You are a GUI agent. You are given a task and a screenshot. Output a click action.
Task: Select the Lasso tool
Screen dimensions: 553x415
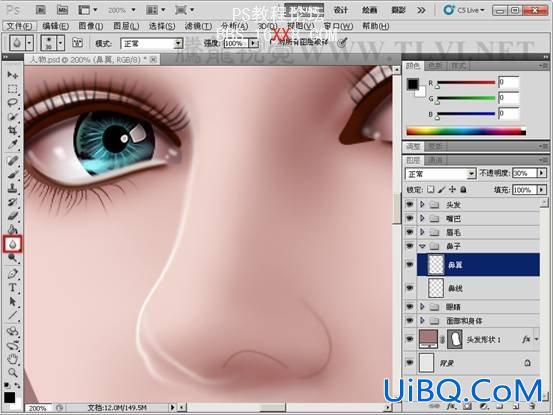tap(12, 103)
